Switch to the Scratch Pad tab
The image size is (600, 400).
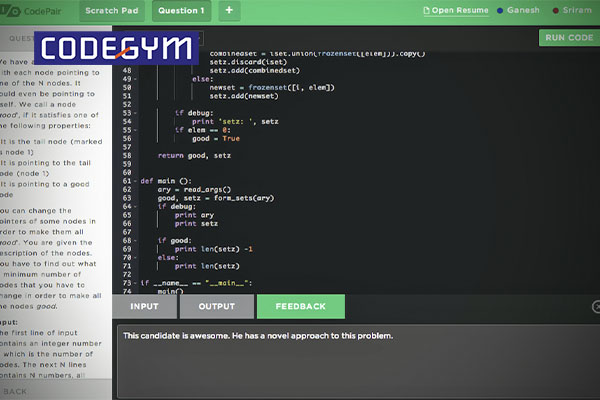113,11
